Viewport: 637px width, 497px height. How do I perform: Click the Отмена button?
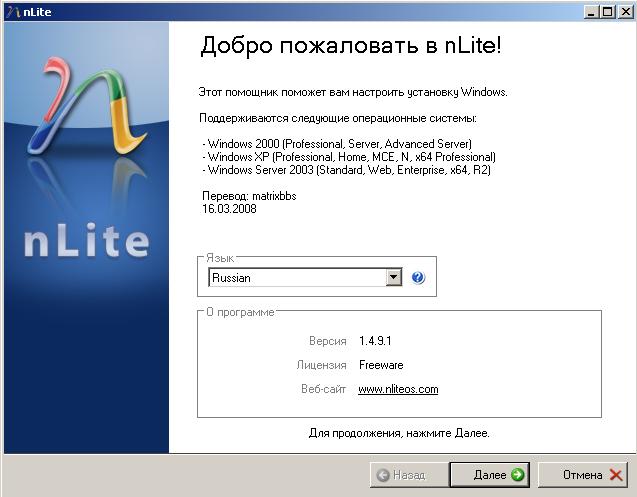pyautogui.click(x=585, y=474)
